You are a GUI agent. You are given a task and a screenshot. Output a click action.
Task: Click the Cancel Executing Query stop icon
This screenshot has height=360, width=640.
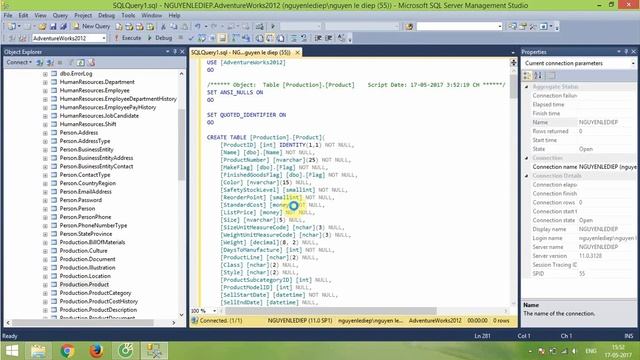tap(180, 38)
